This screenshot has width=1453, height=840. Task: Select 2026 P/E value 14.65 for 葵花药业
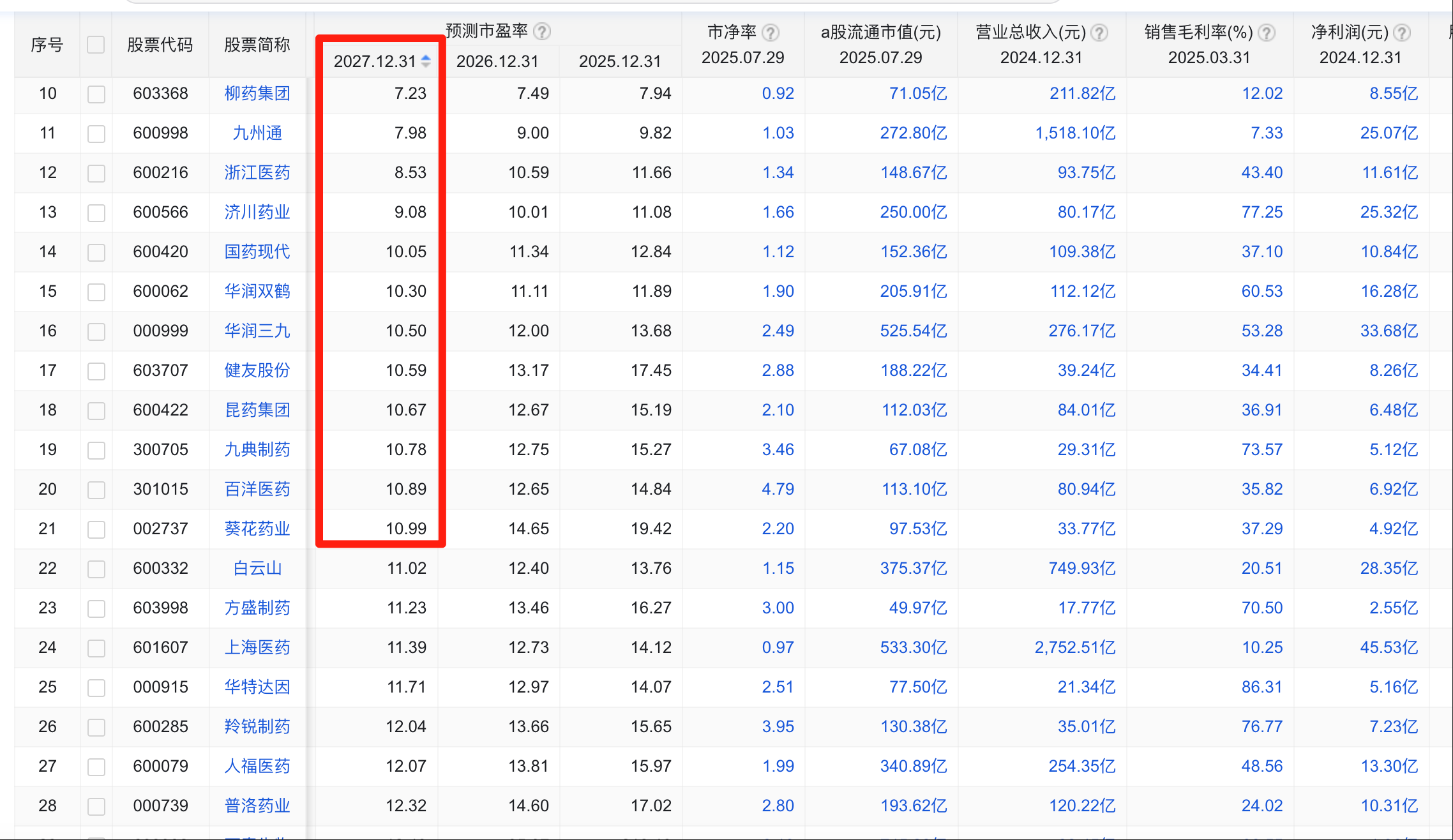[529, 529]
